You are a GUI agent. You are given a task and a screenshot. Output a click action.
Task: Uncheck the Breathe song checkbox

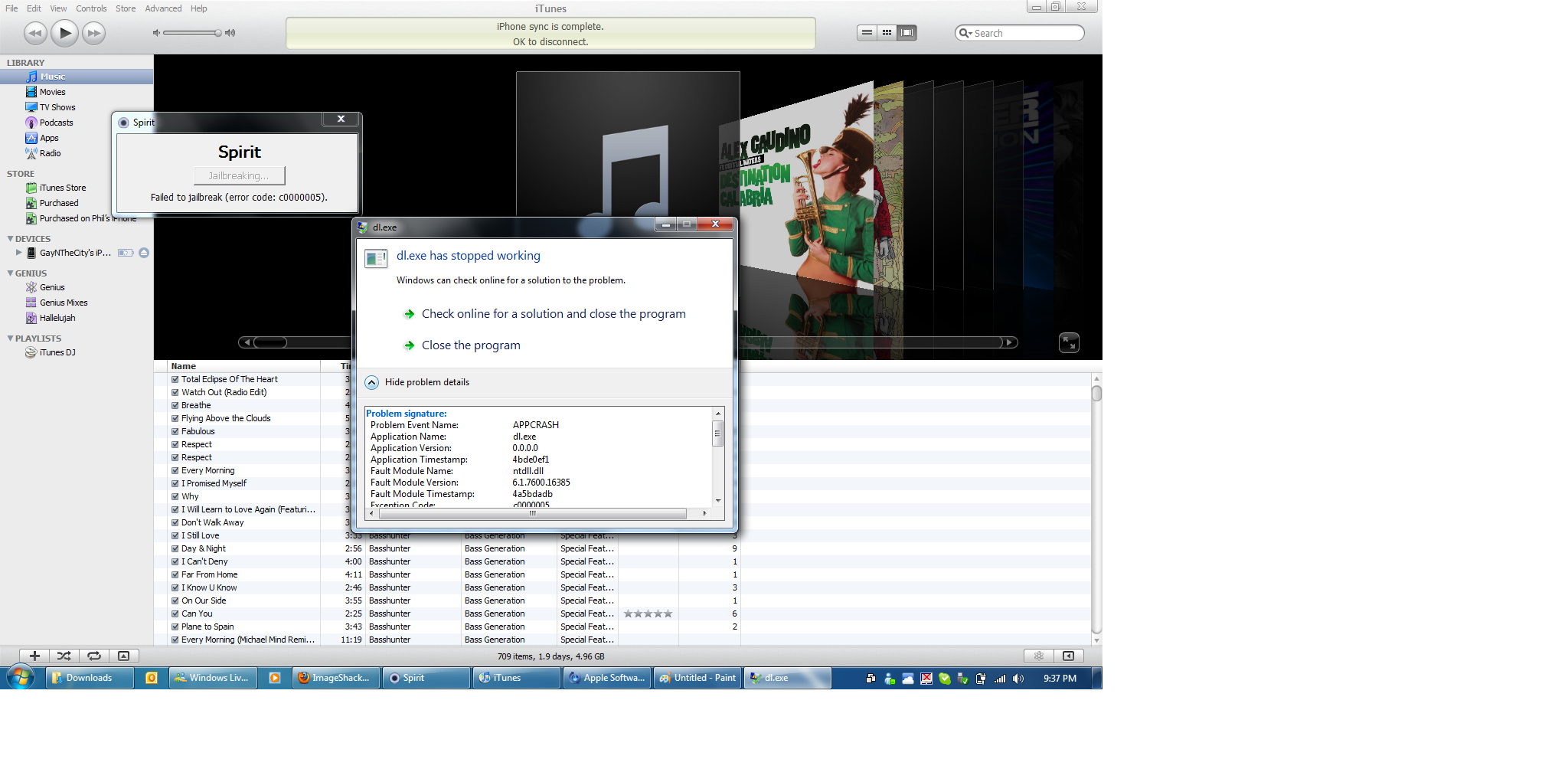click(x=175, y=405)
